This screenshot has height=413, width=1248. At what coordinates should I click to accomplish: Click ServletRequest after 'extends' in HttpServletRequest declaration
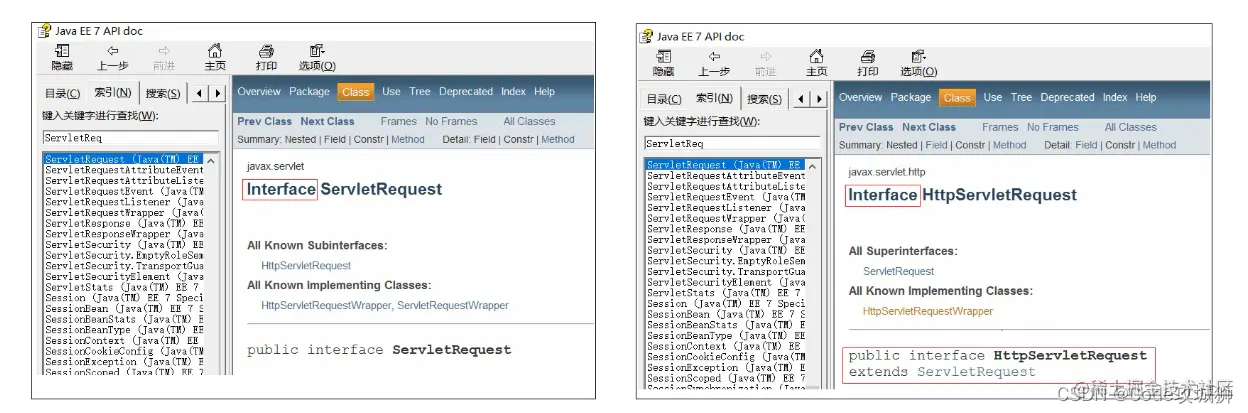976,372
